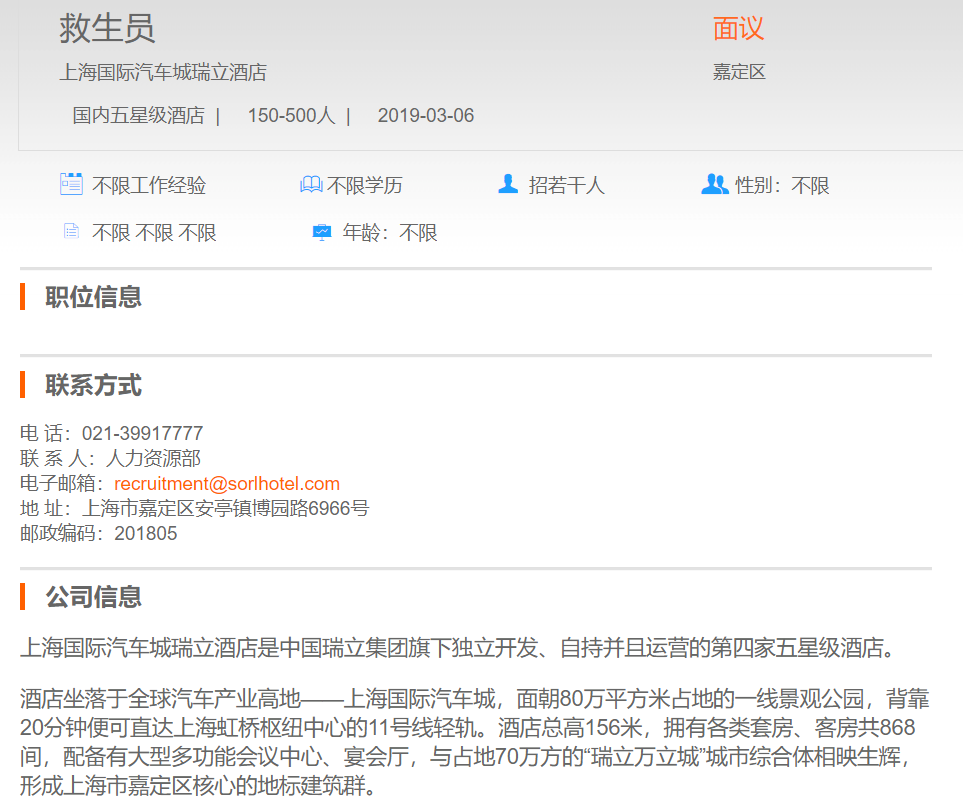Select the 嘉定区 district label
The image size is (963, 805).
(x=739, y=72)
